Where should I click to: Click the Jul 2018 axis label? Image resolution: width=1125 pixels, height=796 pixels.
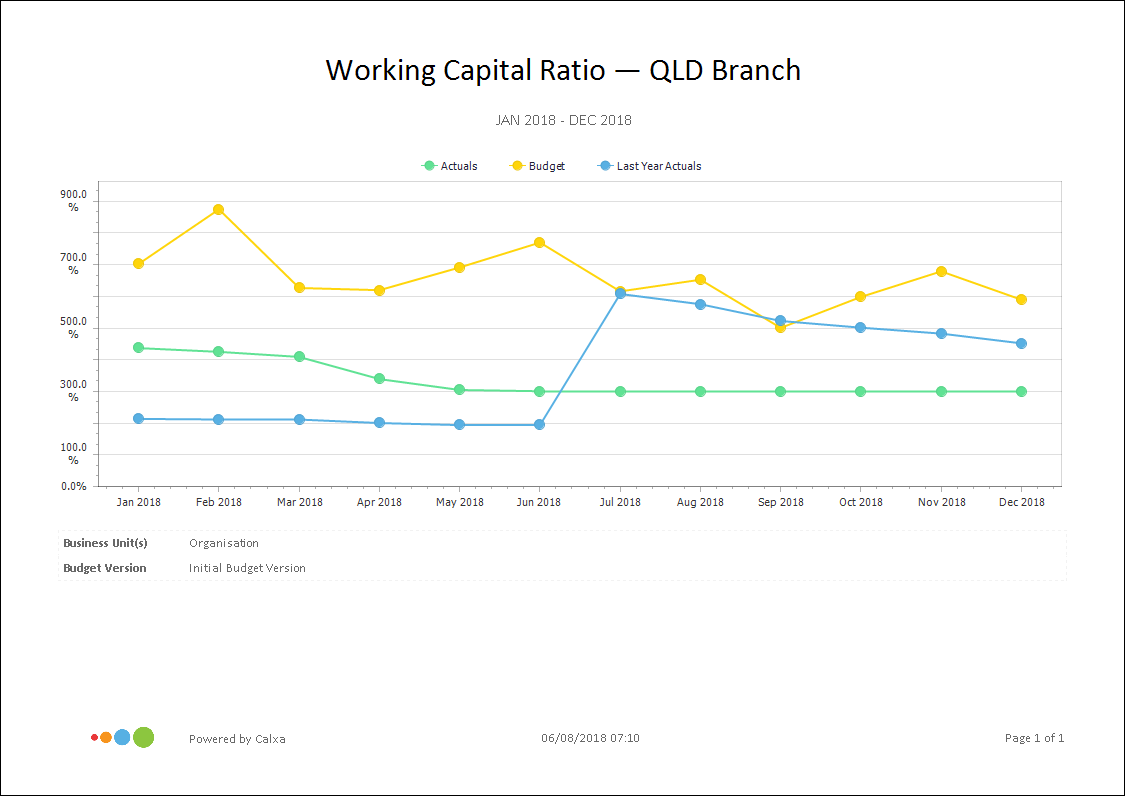620,502
